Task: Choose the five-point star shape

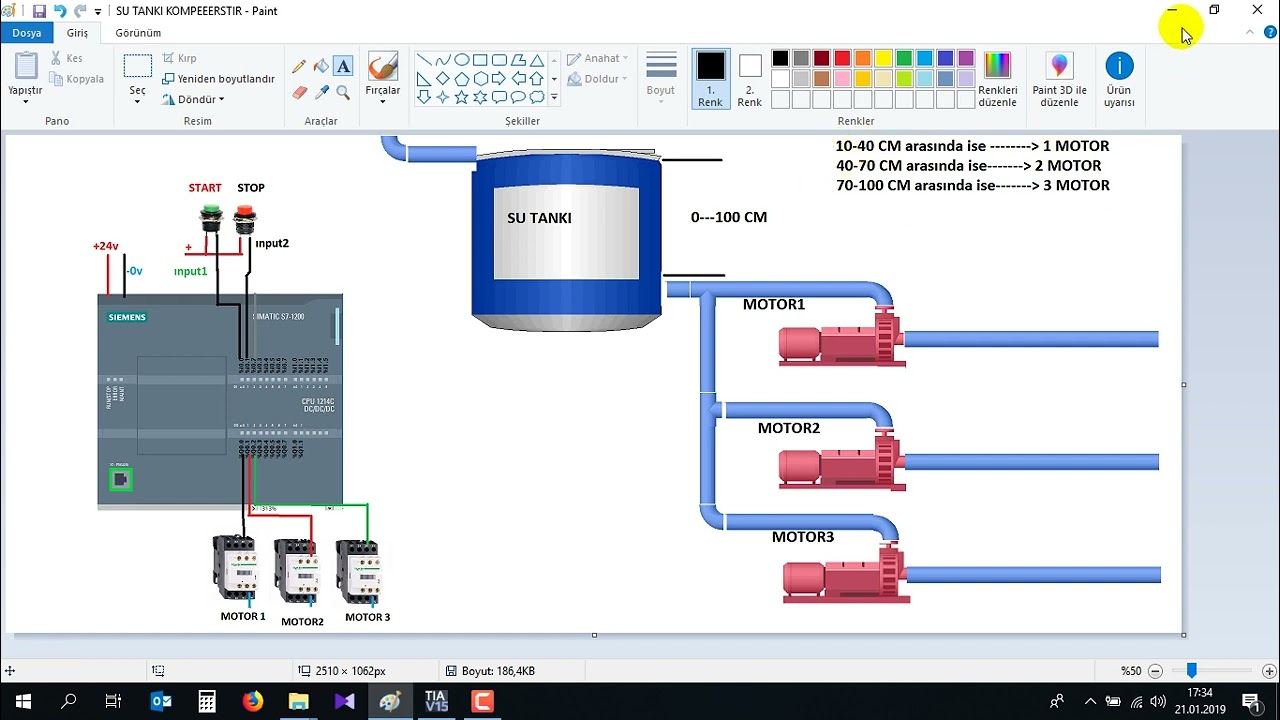Action: coord(461,97)
